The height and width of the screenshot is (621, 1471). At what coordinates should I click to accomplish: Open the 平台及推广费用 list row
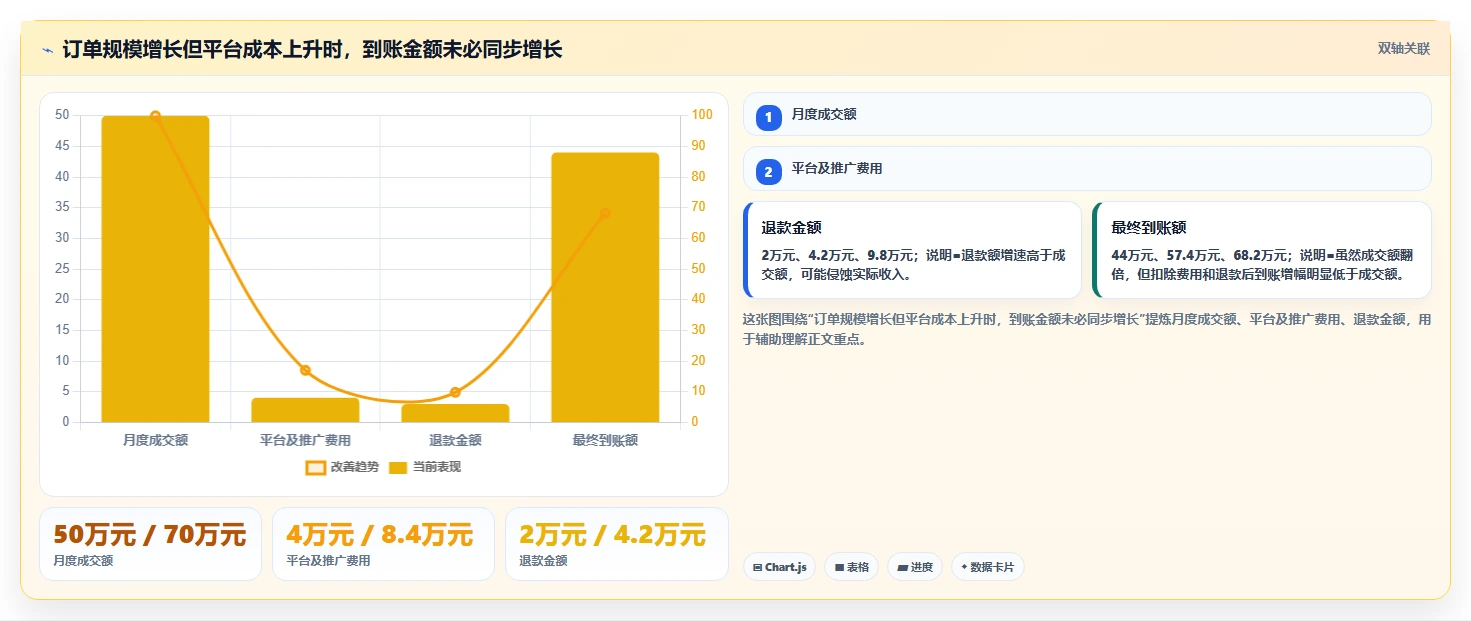[1087, 169]
